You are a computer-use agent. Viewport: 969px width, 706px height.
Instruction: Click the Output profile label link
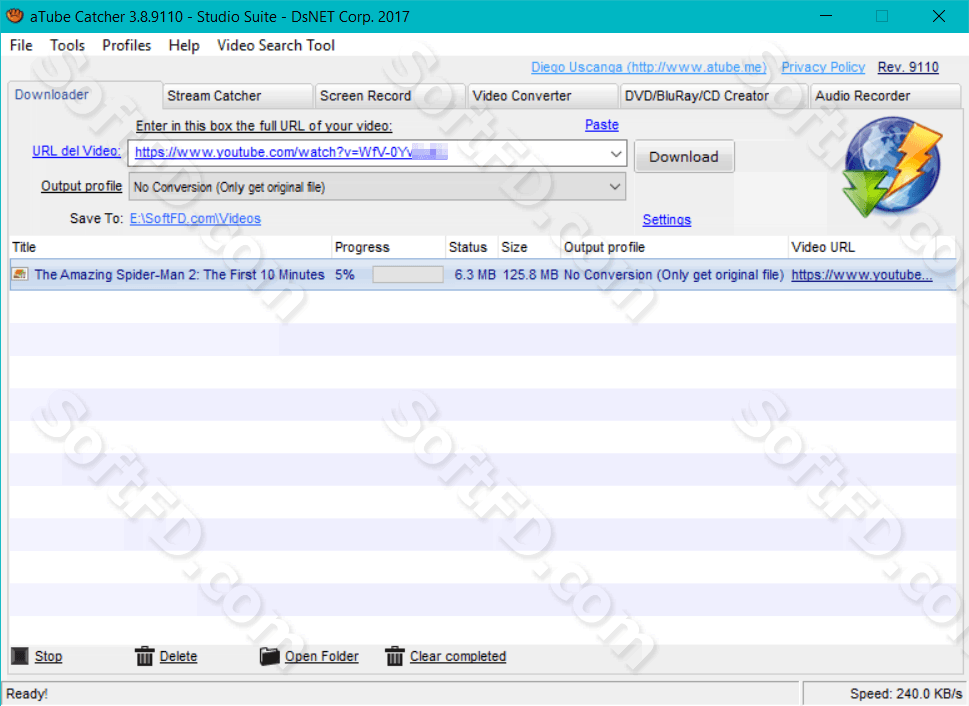[x=81, y=186]
